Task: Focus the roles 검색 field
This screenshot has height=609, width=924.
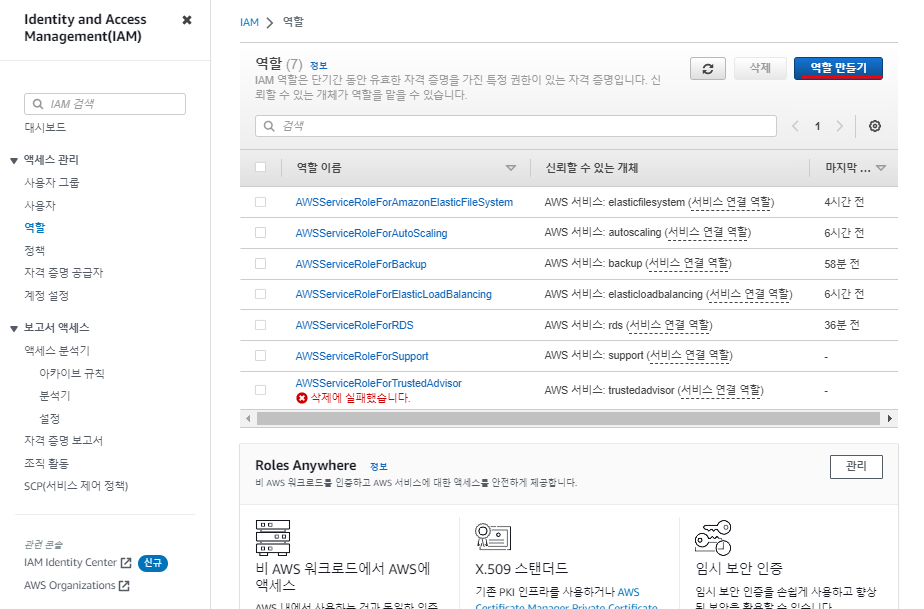Action: click(516, 126)
